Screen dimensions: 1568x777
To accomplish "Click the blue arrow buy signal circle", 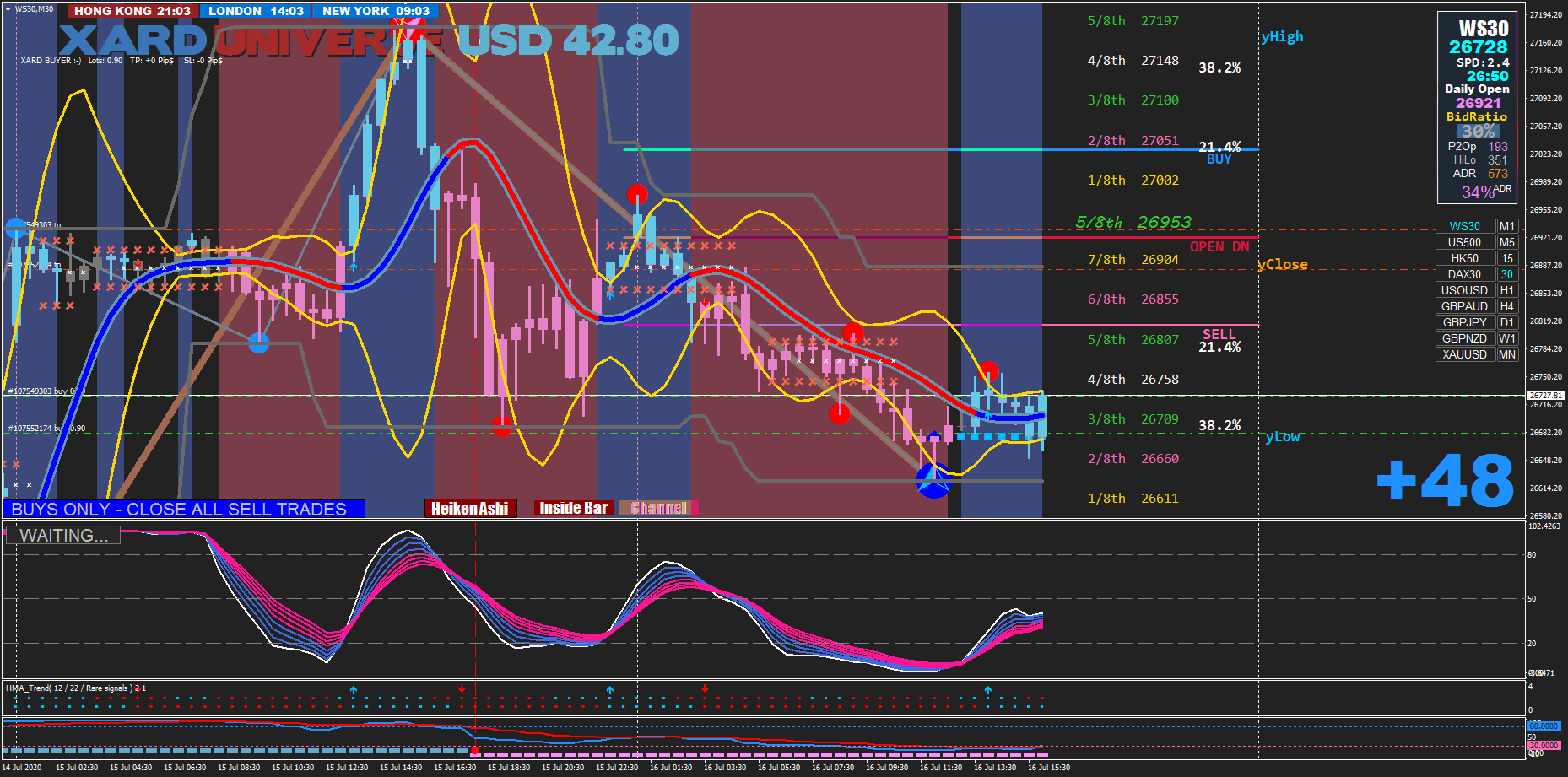I will click(933, 481).
